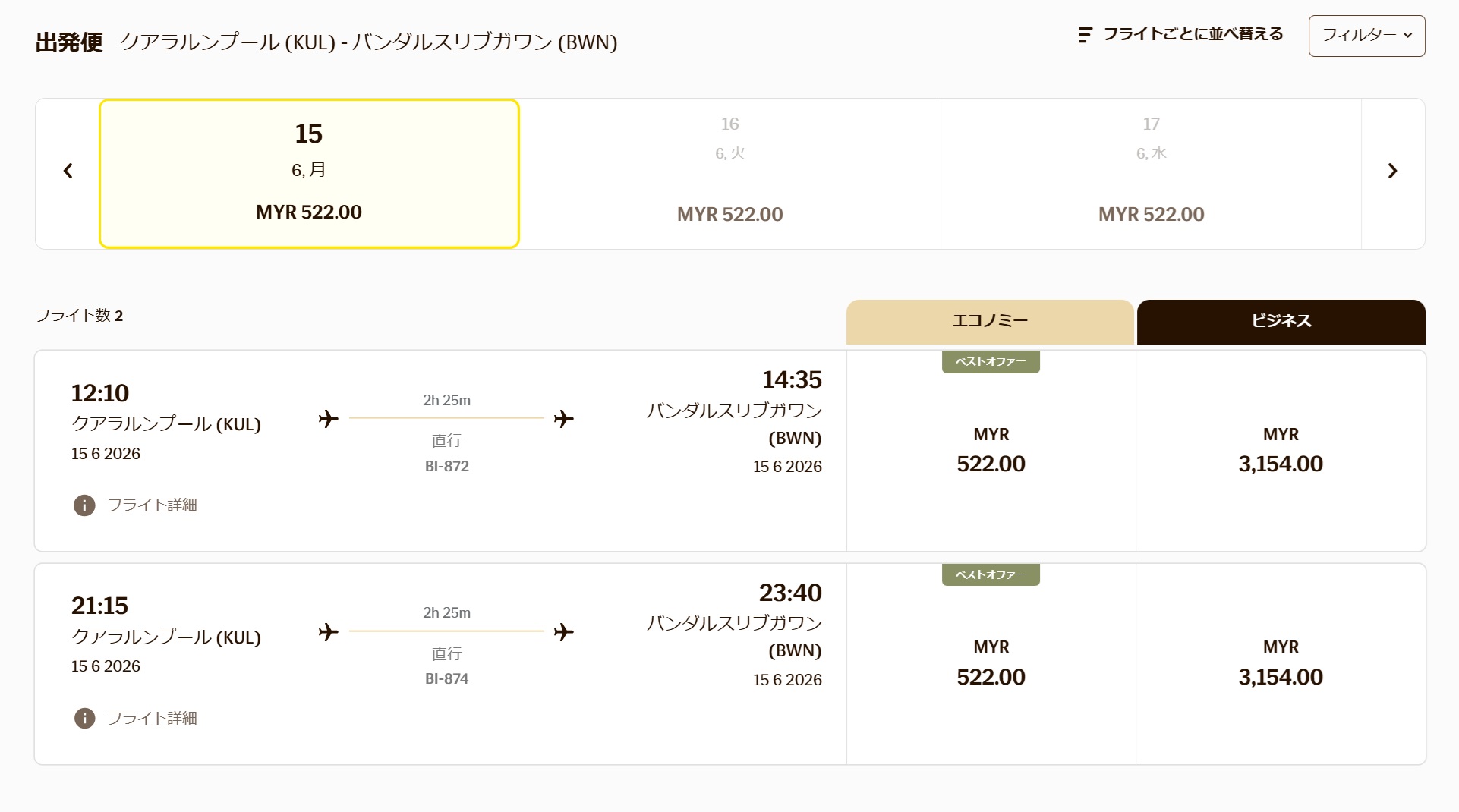The height and width of the screenshot is (812, 1459).
Task: Go to previous dates with left chevron
Action: tap(68, 172)
